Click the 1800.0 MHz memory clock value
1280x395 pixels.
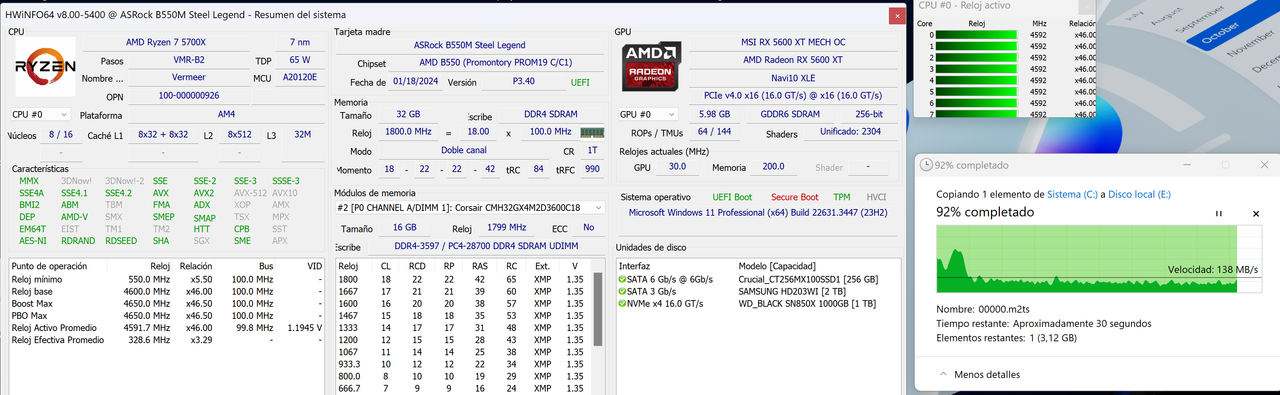click(x=408, y=132)
